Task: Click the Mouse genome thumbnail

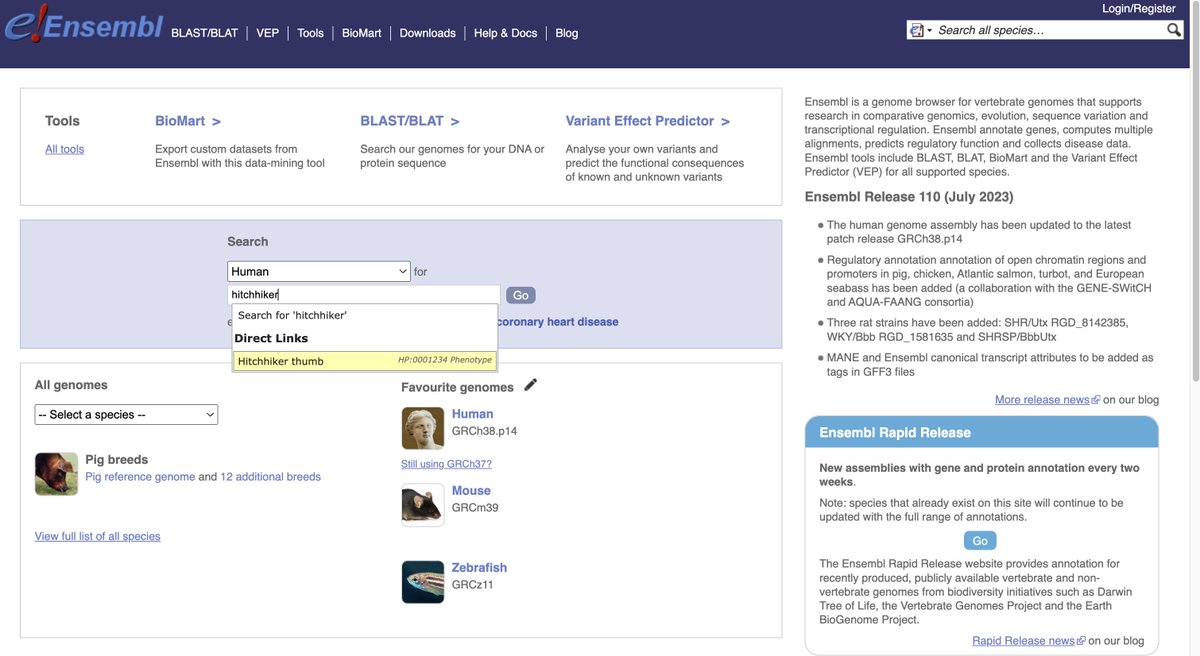Action: coord(423,505)
